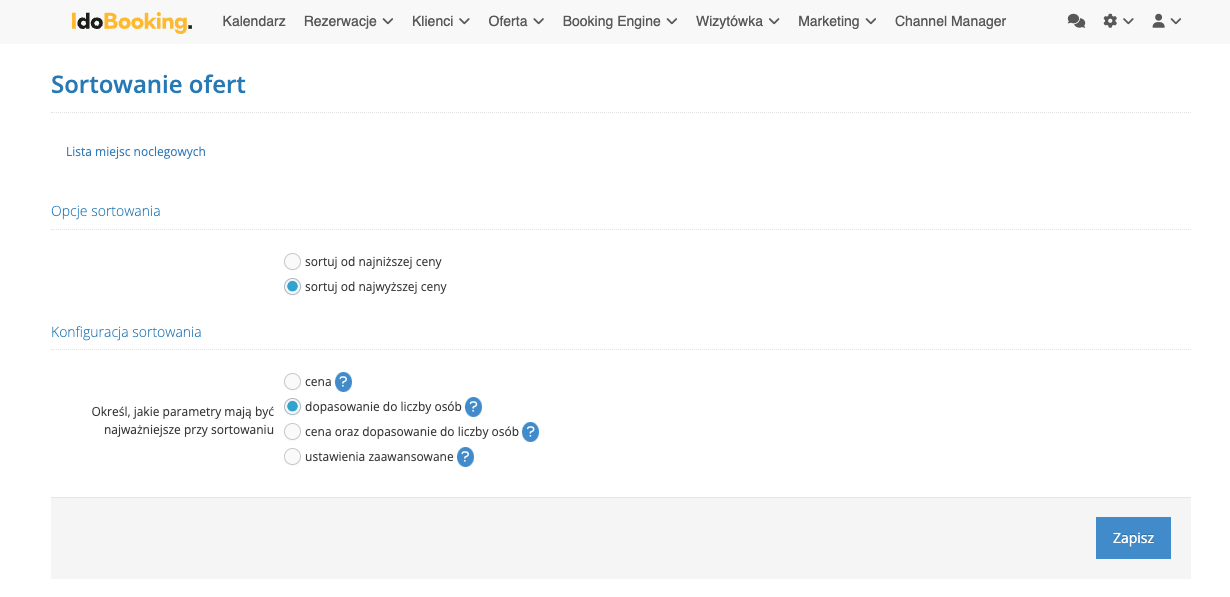This screenshot has height=597, width=1230.
Task: Expand the Marketing menu
Action: (837, 21)
